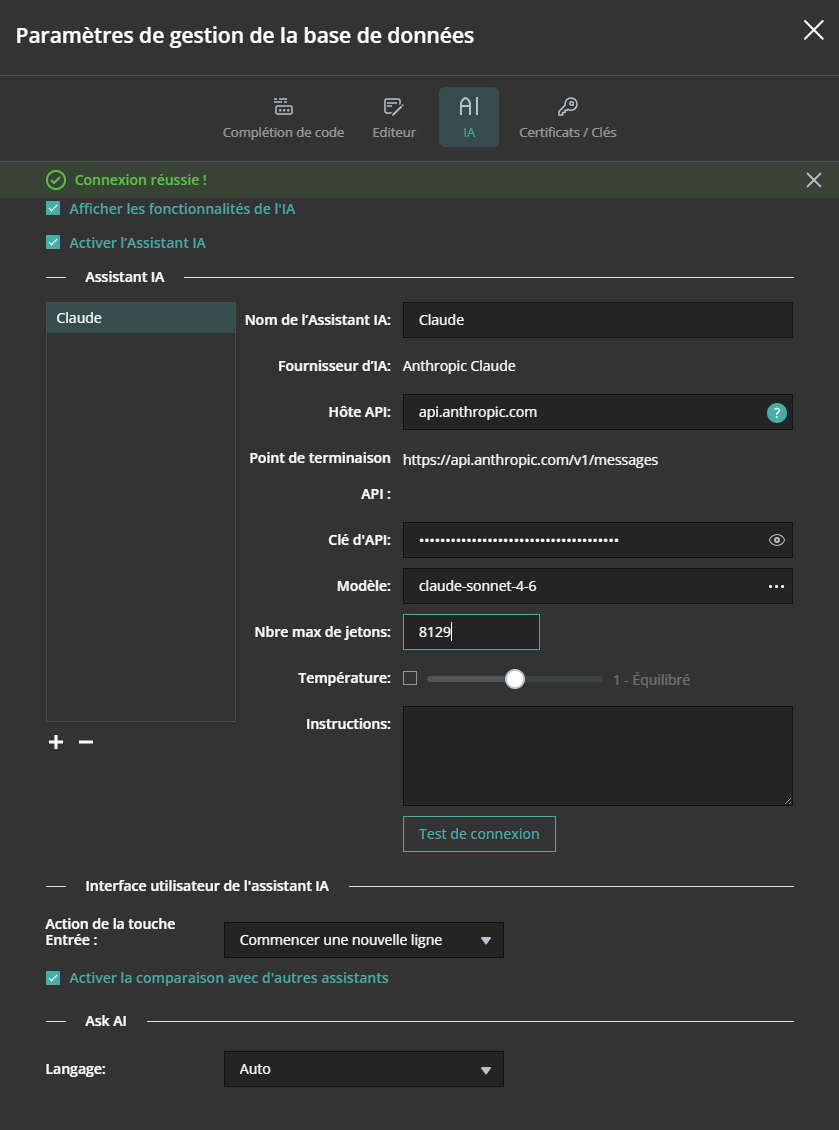Toggle Afficher les fonctionnalités de l'IA checkbox
The width and height of the screenshot is (839, 1130).
click(x=53, y=209)
